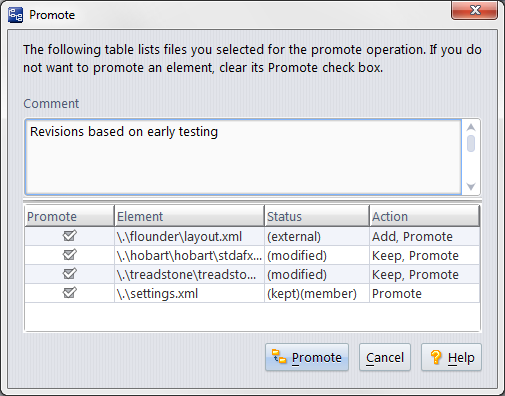Viewport: 505px width, 396px height.
Task: Select the \.\flounder\layout.xml element row
Action: coord(252,236)
